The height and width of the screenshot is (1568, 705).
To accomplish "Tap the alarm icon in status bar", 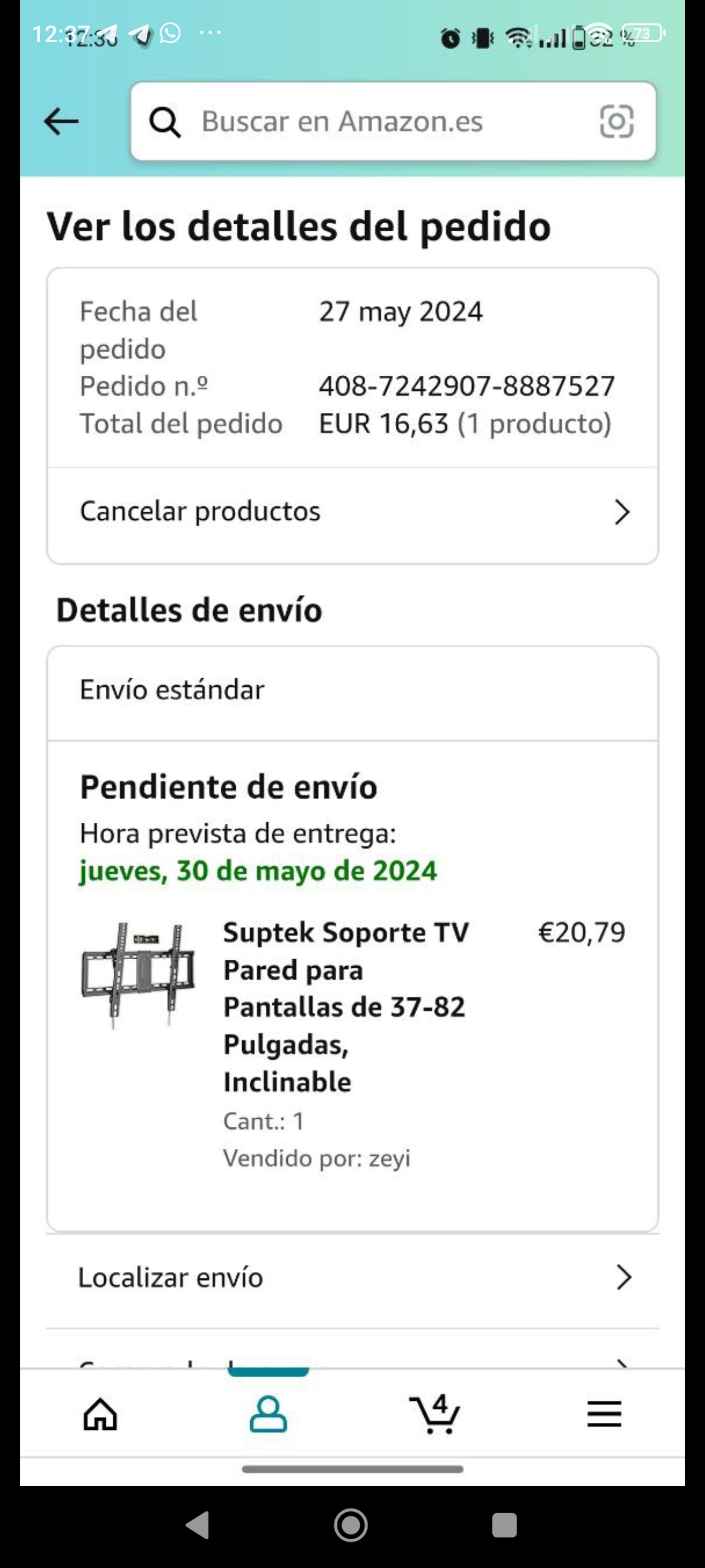I will click(x=450, y=38).
